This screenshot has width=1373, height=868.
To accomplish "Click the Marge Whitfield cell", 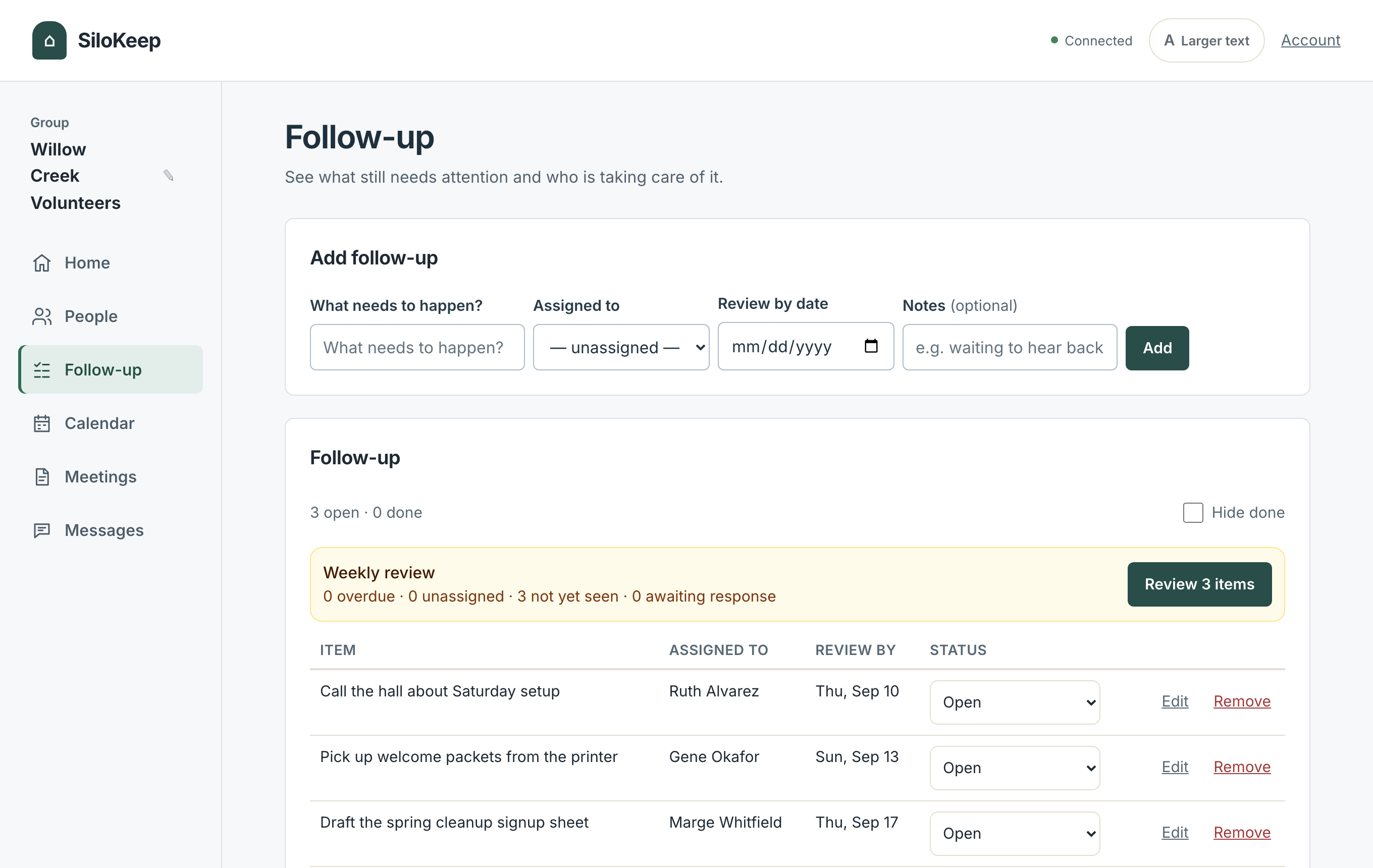I will click(x=725, y=823).
